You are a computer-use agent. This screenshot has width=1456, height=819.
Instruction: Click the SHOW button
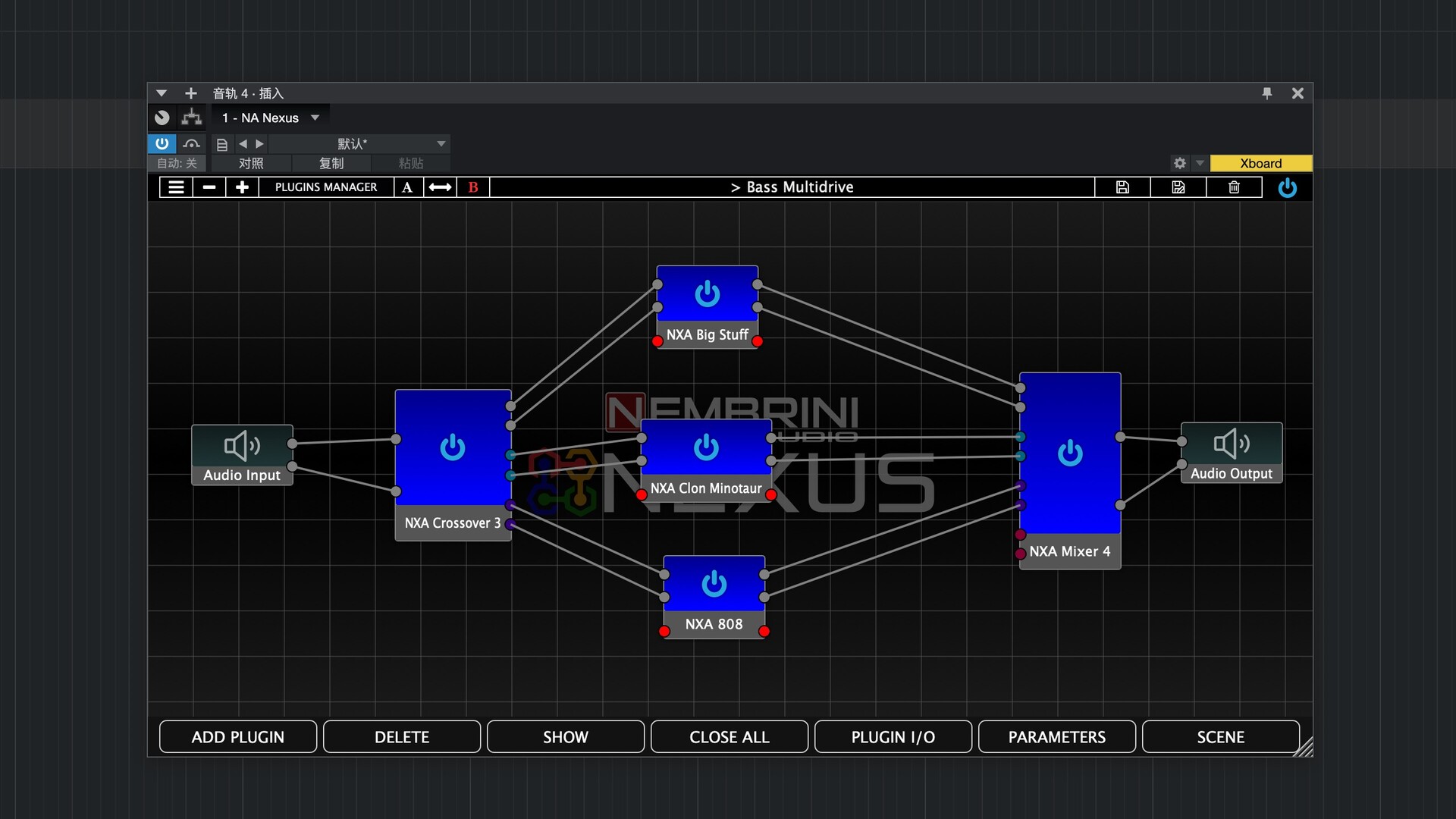coord(566,737)
